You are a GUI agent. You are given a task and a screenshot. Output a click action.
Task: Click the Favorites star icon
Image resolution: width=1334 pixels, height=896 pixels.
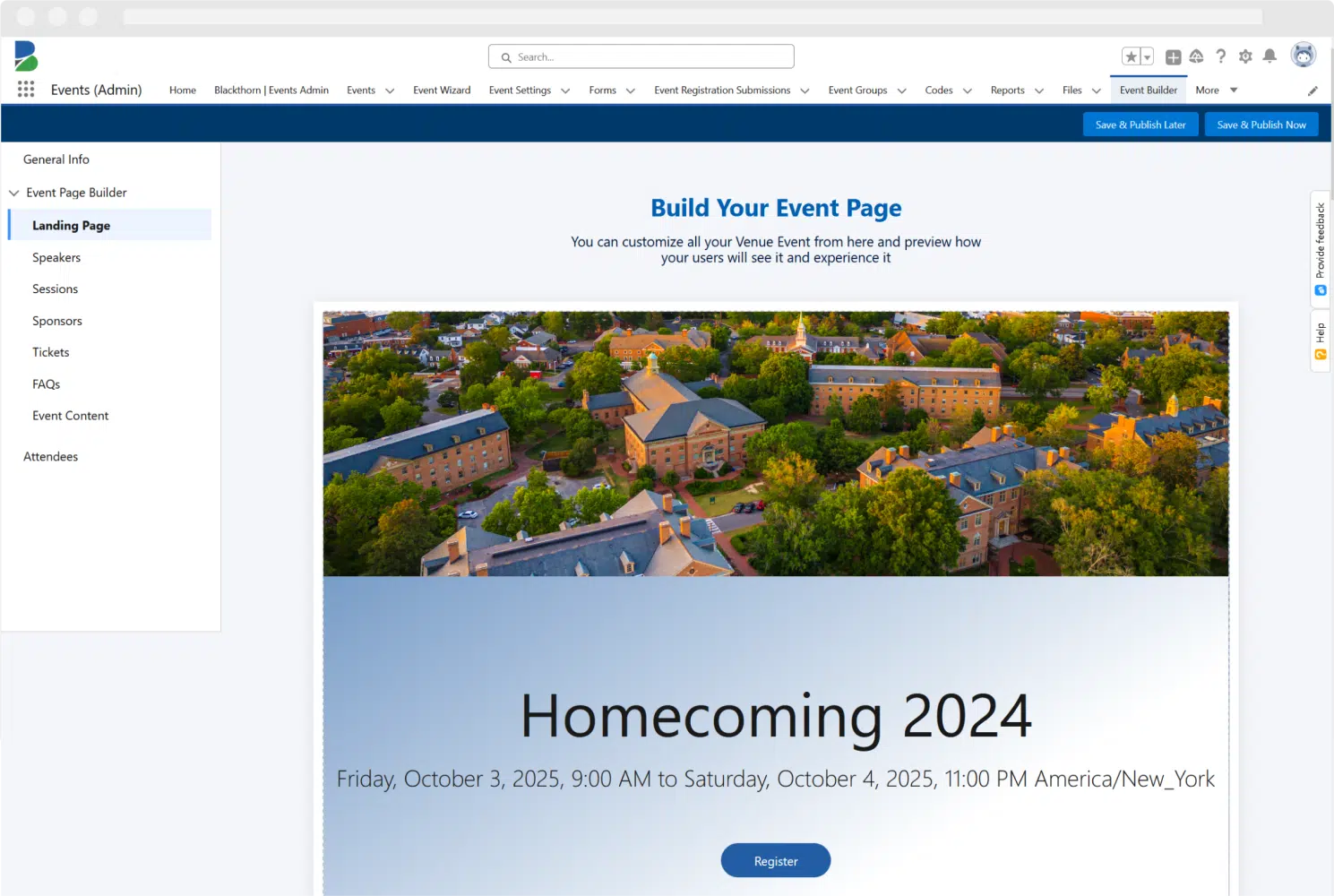coord(1132,57)
